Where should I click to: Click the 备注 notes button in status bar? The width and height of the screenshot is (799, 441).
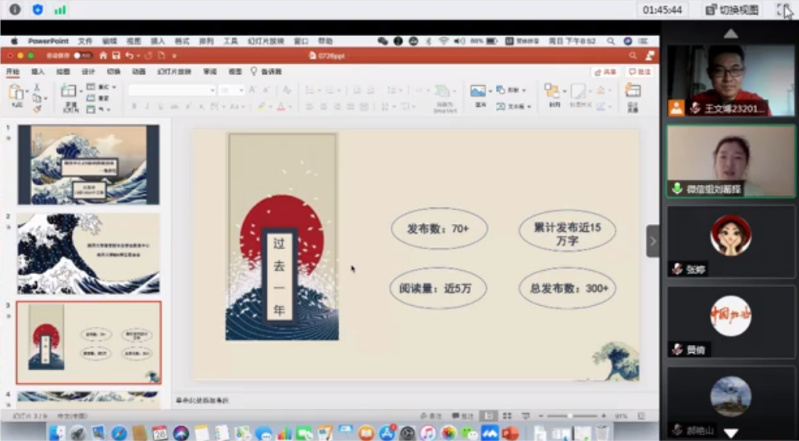432,416
